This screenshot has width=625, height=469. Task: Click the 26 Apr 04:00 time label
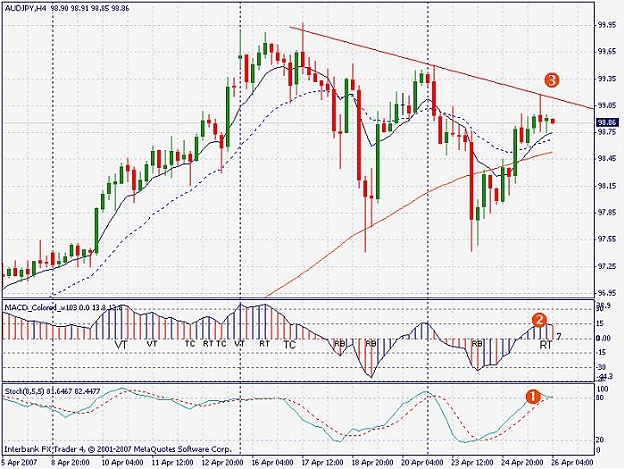[x=572, y=463]
